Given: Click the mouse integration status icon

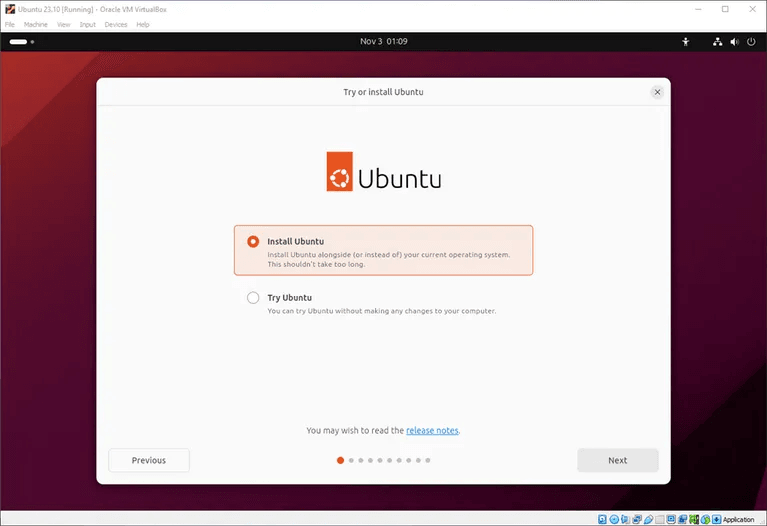Looking at the screenshot, I should (x=705, y=519).
